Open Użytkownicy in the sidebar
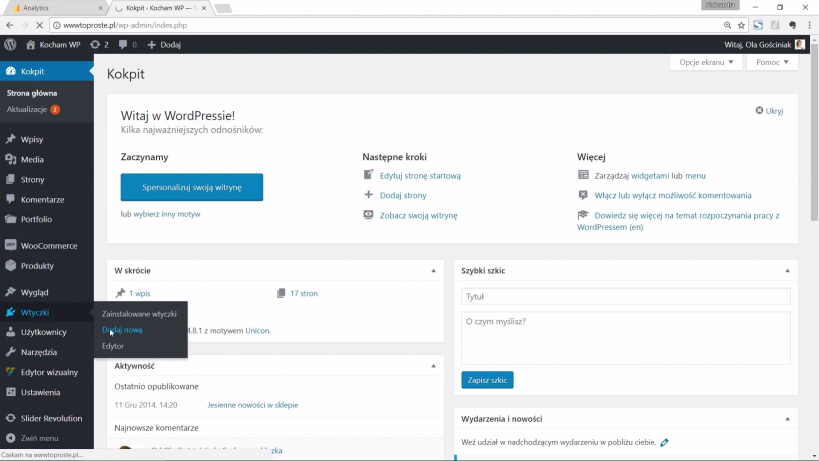The image size is (819, 461). [x=43, y=332]
